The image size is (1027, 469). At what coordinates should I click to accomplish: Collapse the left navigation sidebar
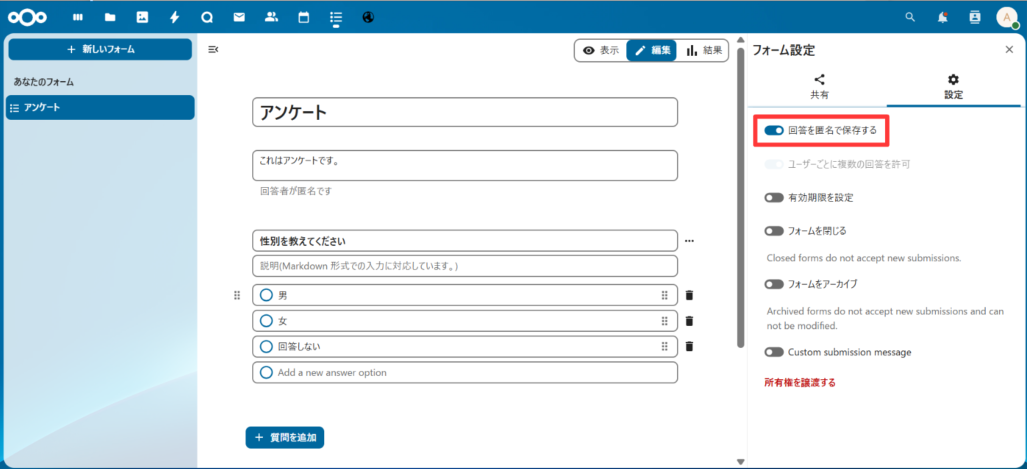(x=213, y=50)
